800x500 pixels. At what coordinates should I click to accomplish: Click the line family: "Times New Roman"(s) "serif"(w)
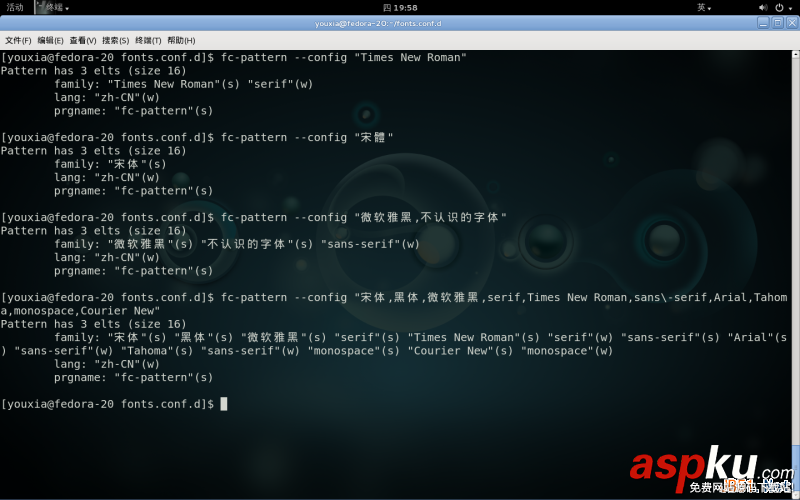(183, 84)
